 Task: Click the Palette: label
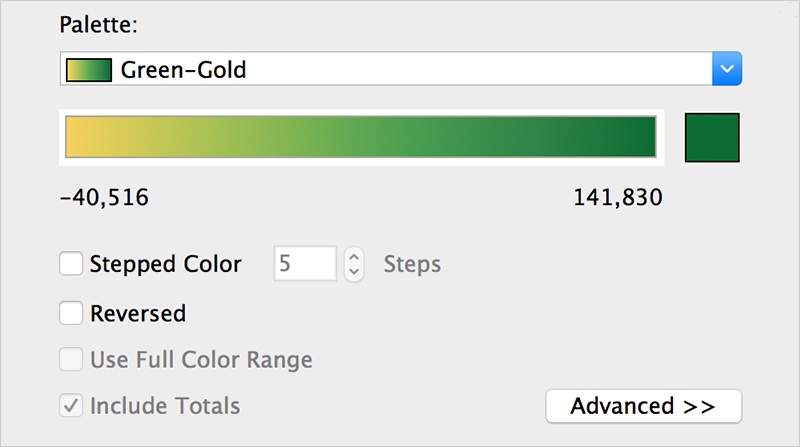[98, 23]
